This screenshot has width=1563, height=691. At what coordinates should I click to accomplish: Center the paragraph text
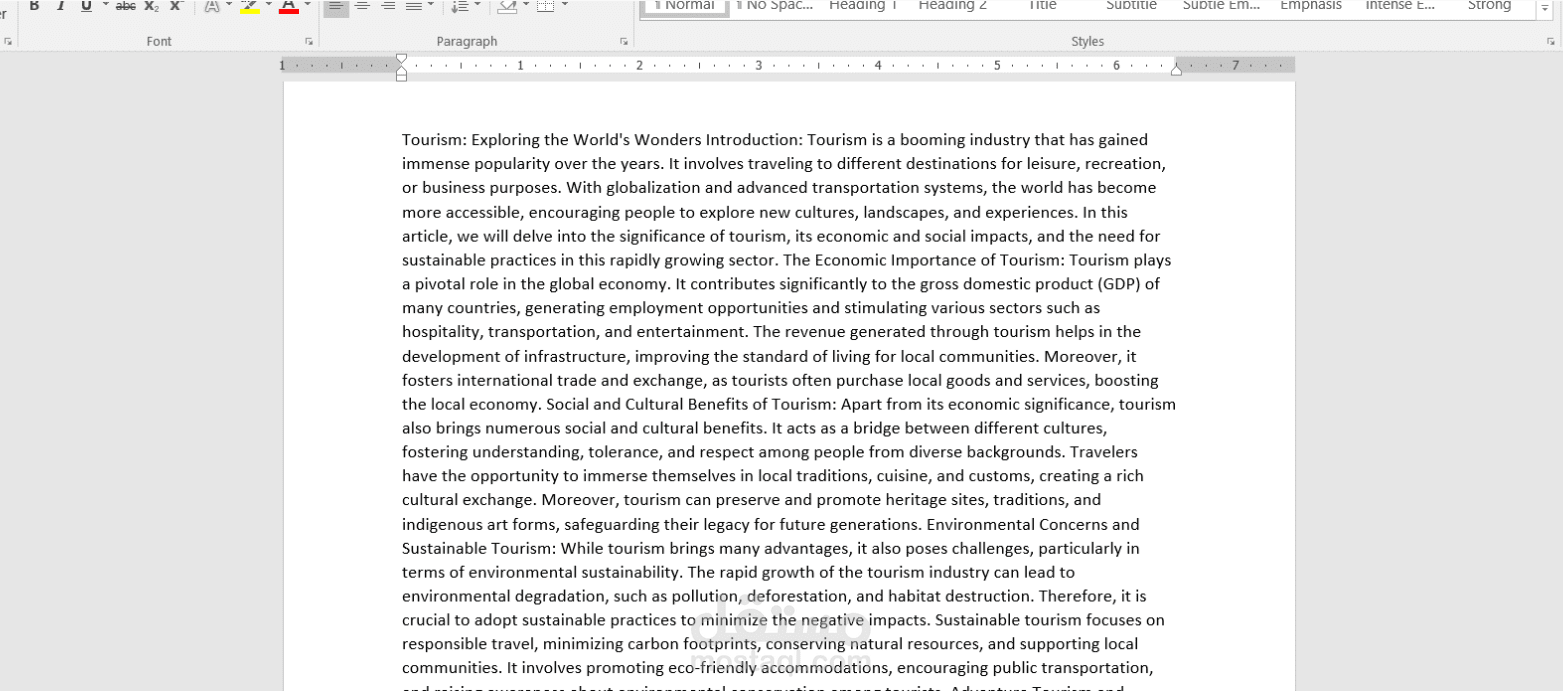362,6
